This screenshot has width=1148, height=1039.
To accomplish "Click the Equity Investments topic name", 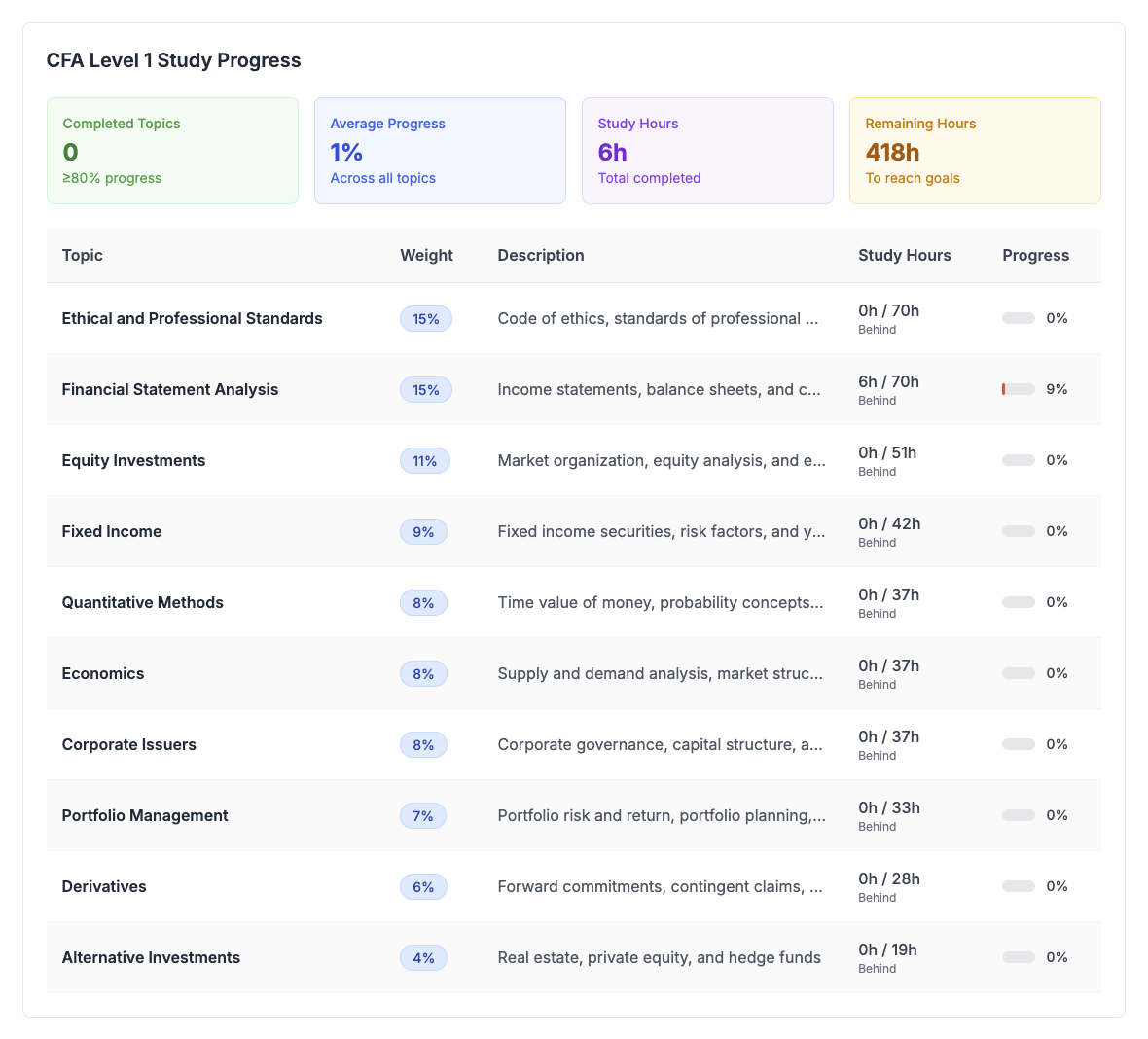I will [133, 460].
